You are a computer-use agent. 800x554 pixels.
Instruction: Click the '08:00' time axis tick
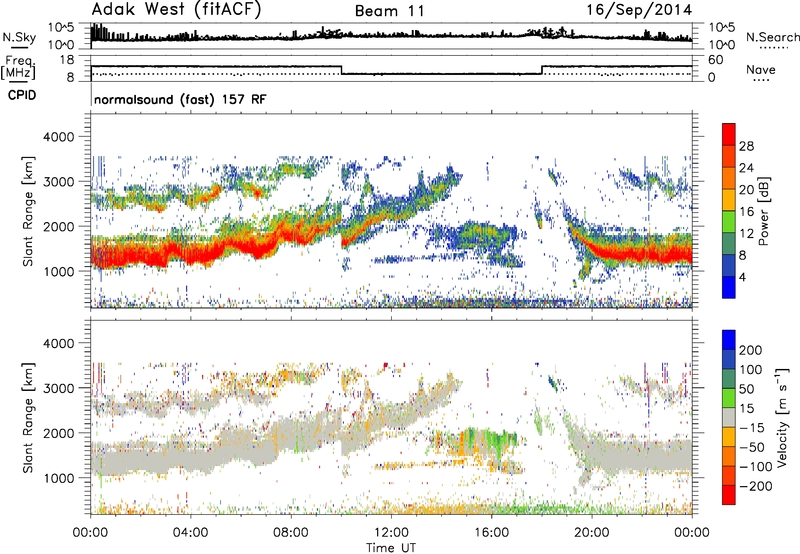[291, 533]
